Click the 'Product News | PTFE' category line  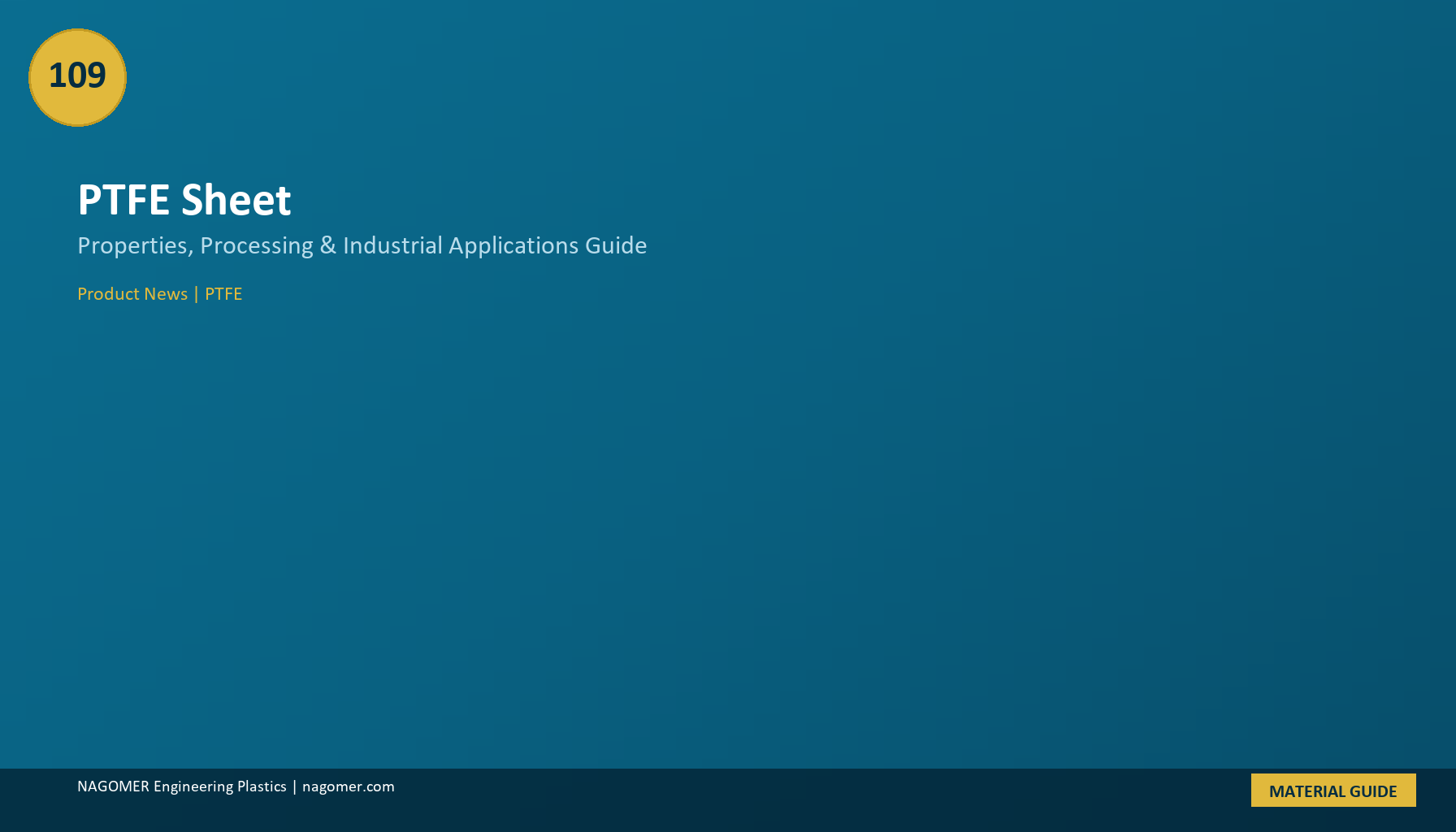(x=160, y=294)
